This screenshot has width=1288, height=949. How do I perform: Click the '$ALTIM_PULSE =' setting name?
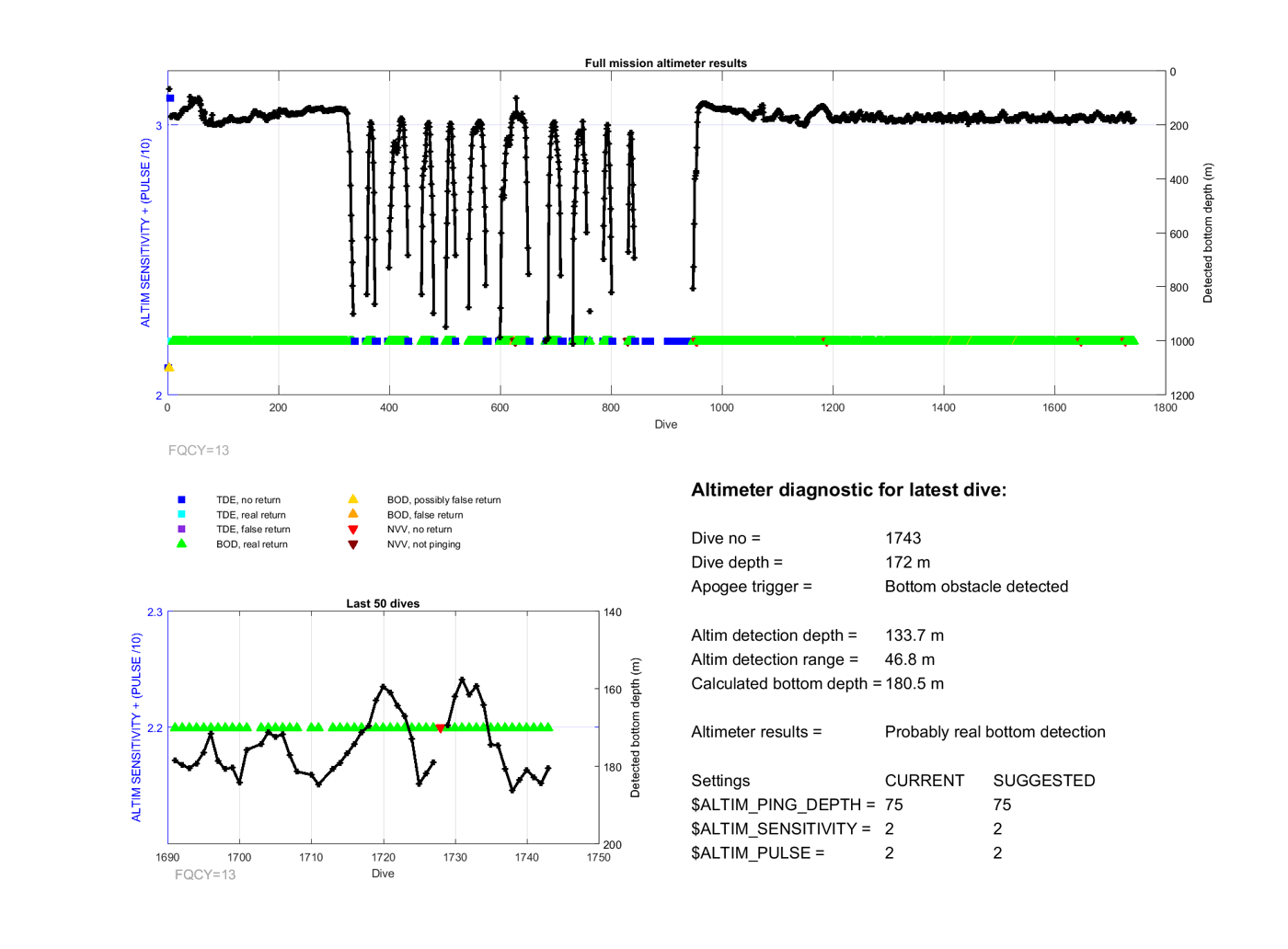click(758, 852)
